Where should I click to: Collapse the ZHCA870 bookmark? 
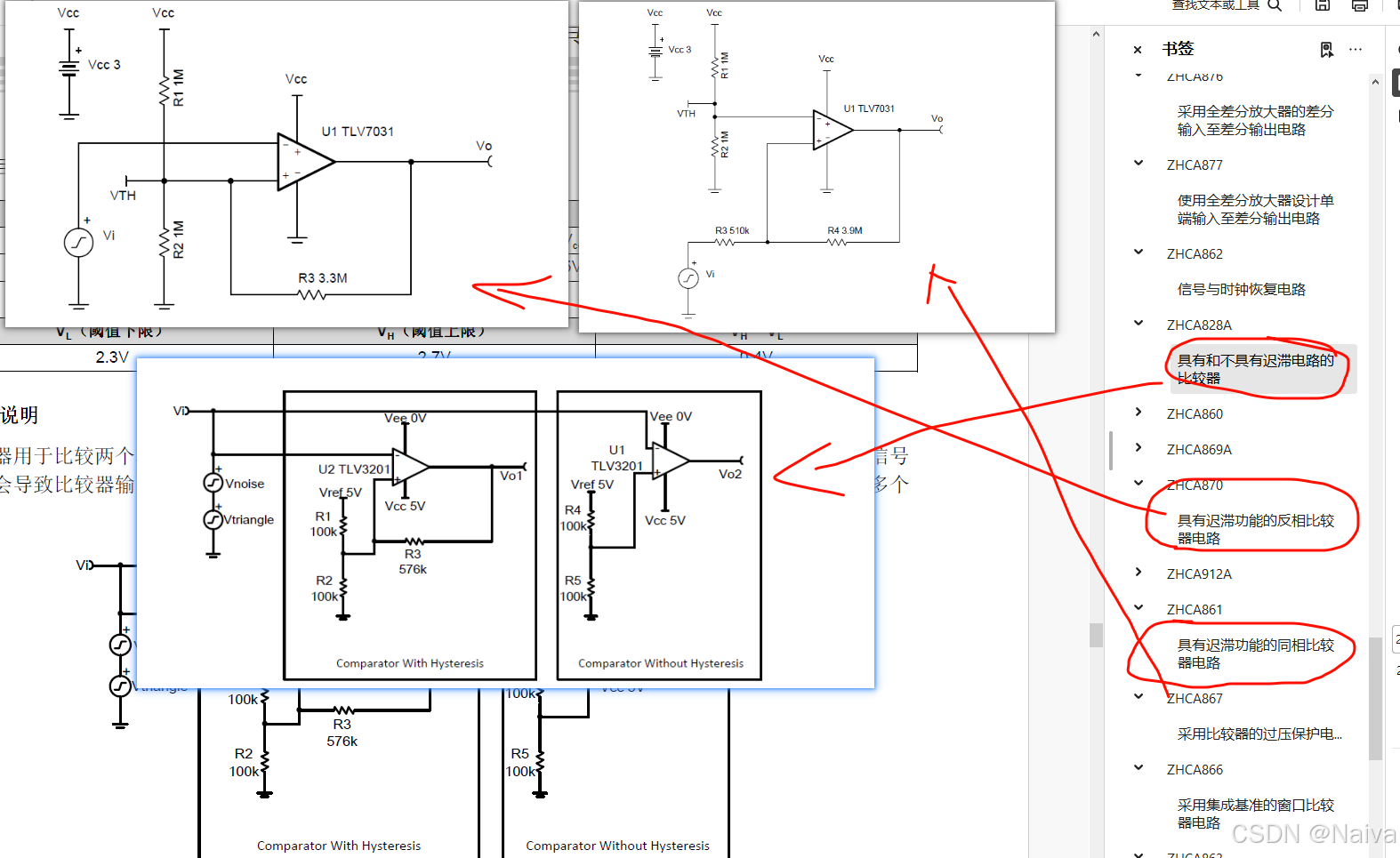click(x=1139, y=484)
